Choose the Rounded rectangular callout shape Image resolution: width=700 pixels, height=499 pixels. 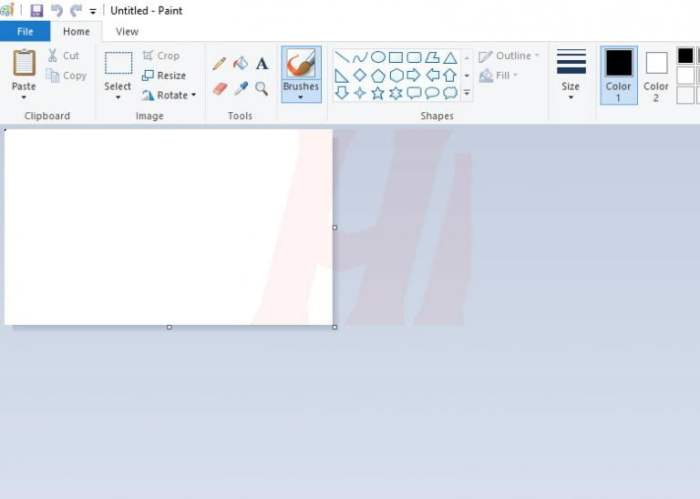(x=414, y=93)
